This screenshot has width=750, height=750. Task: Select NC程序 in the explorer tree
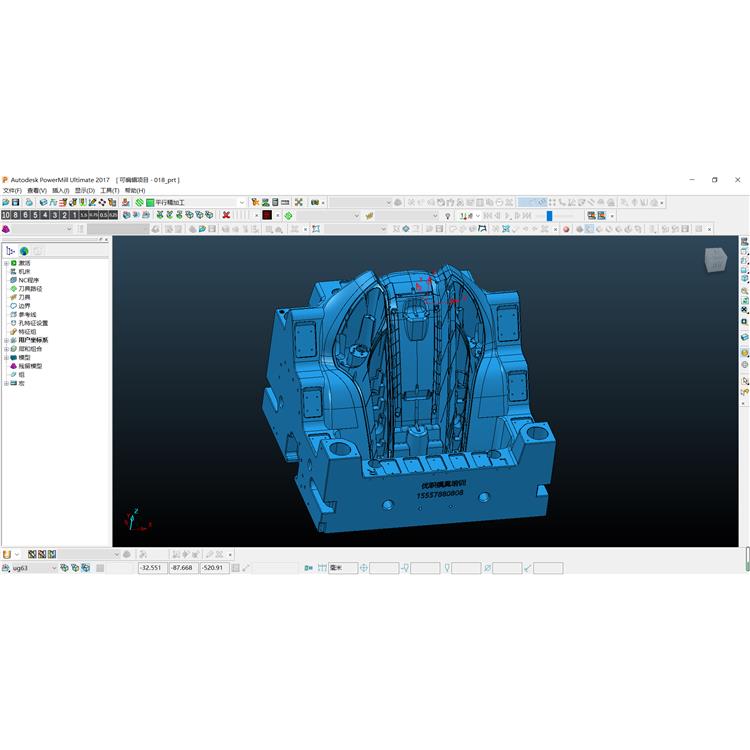[29, 280]
